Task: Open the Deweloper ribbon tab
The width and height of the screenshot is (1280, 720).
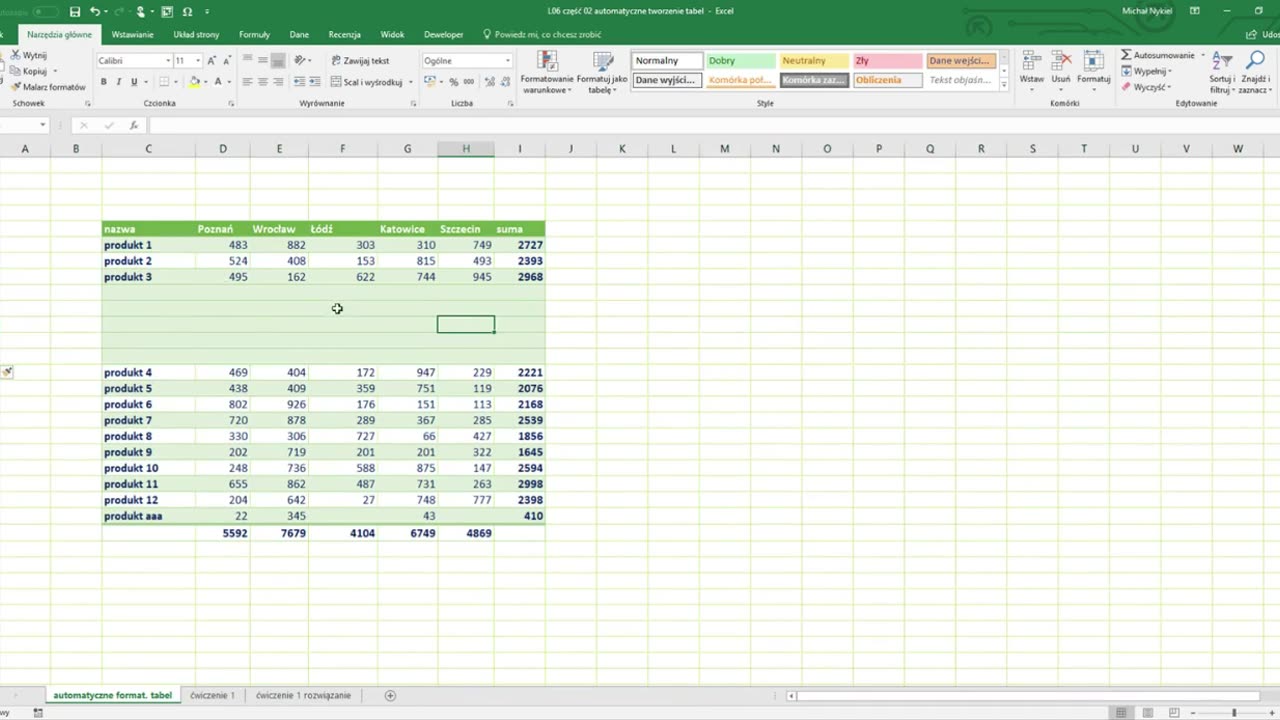Action: tap(443, 34)
